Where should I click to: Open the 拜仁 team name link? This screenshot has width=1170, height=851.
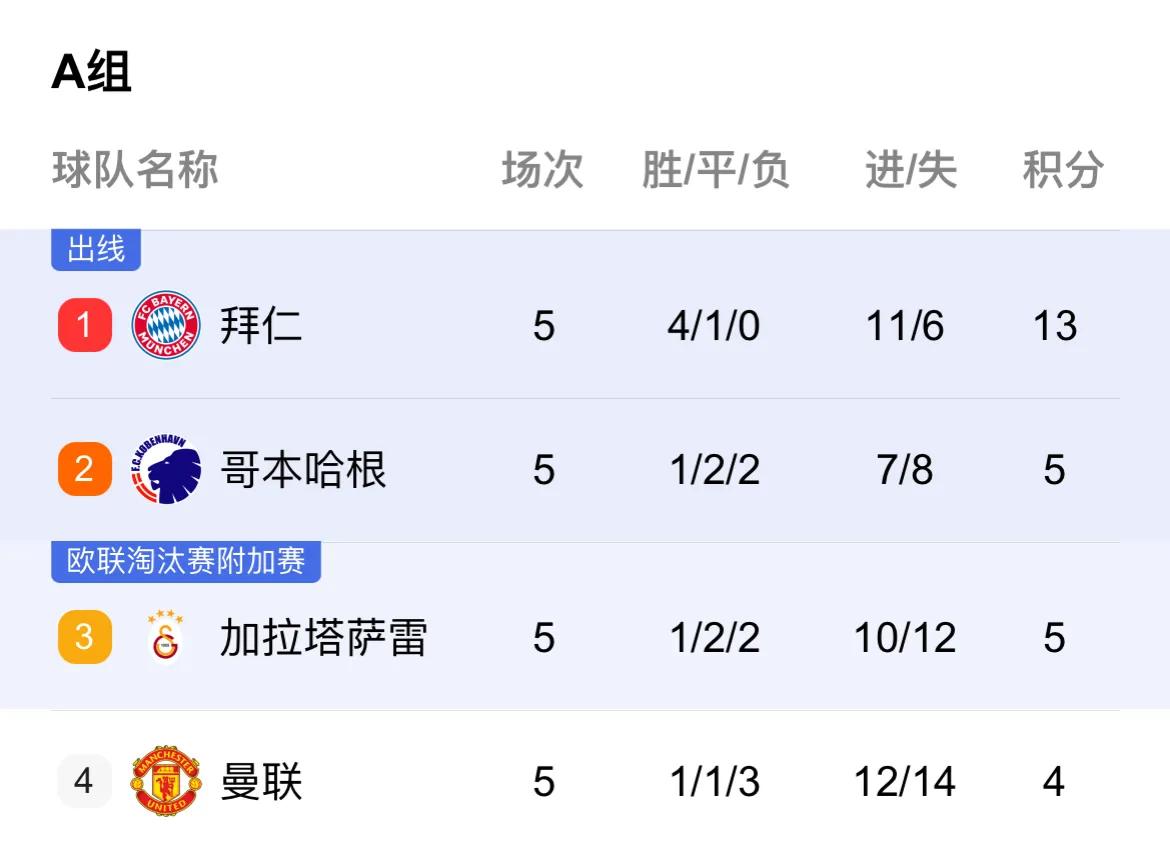[260, 325]
